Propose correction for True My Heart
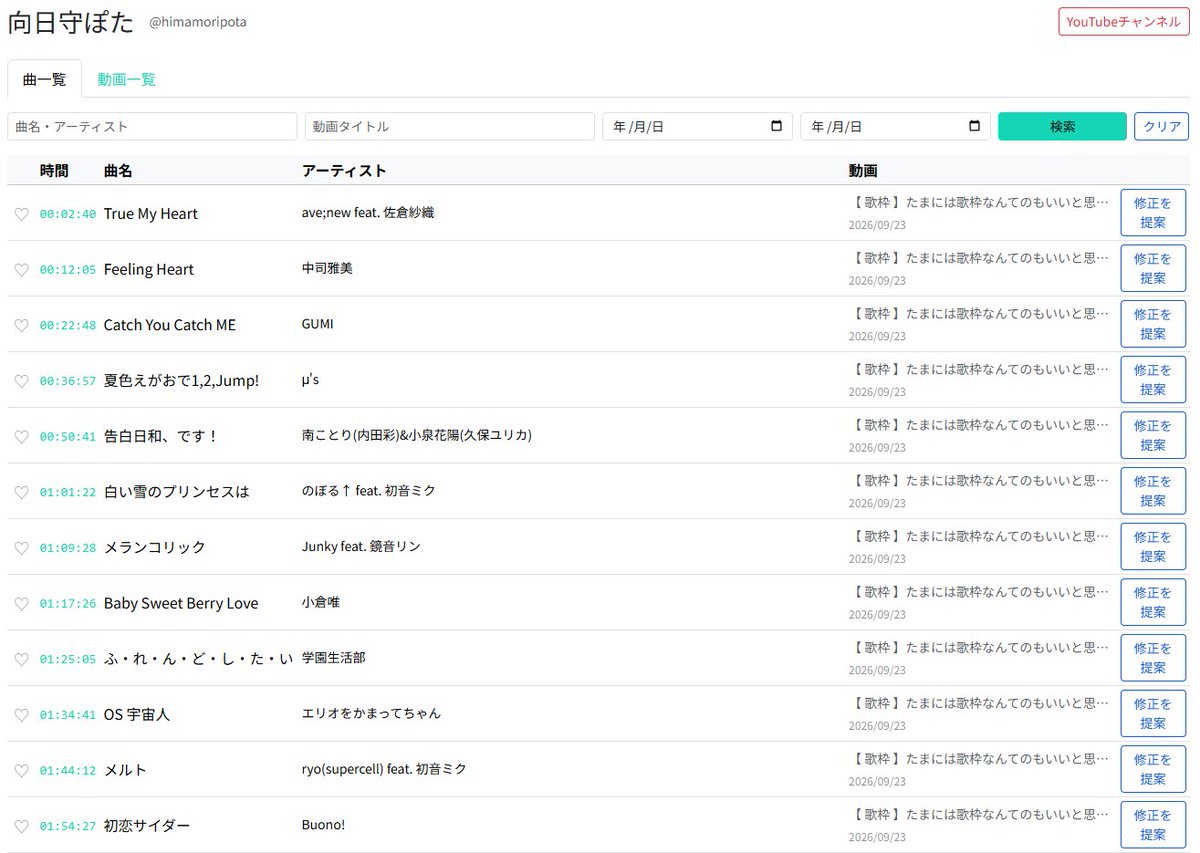Viewport: 1200px width, 853px height. [x=1153, y=212]
